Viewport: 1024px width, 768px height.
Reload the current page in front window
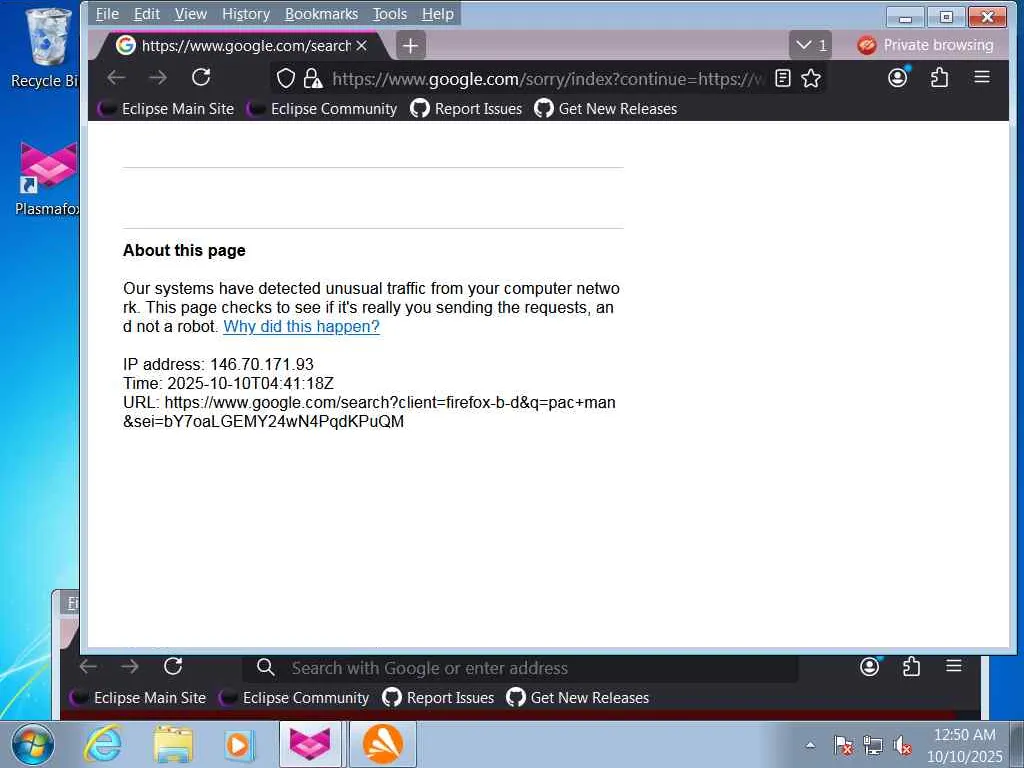[201, 78]
